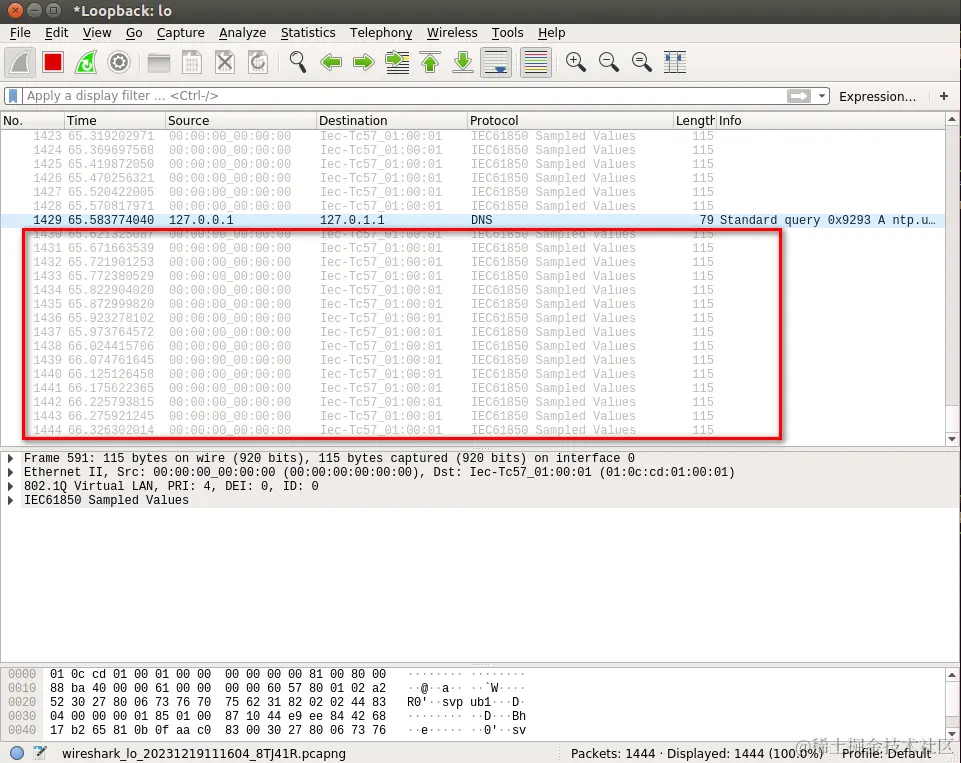
Task: Restart the current capture
Action: click(86, 62)
